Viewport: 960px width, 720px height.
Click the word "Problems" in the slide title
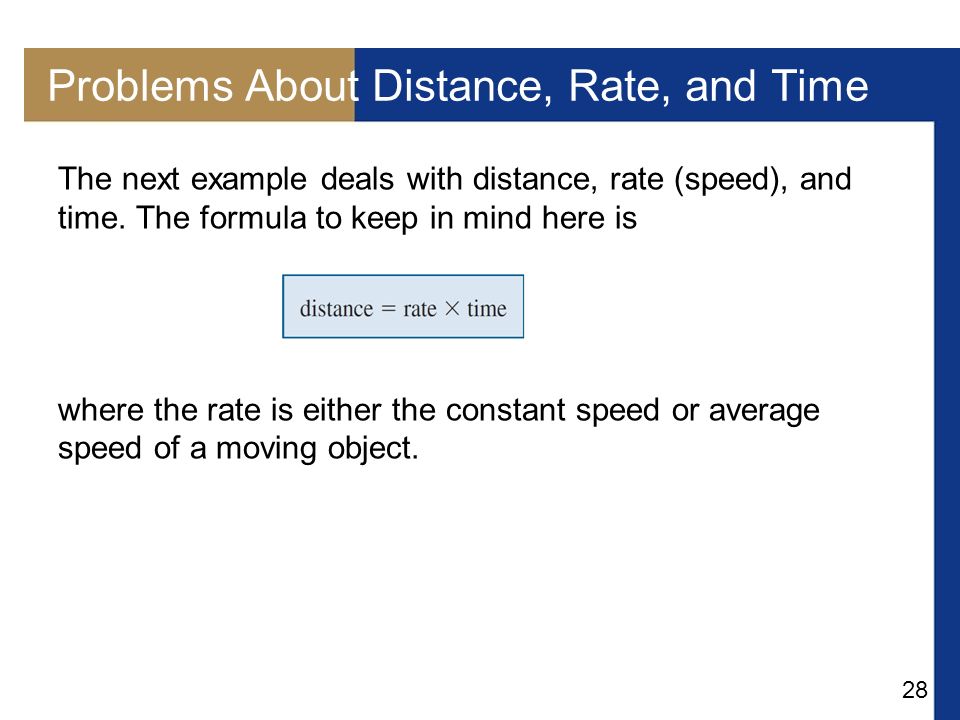coord(140,85)
